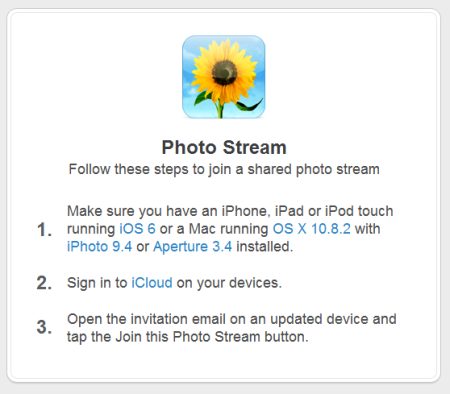Click the 'Make sure you have an iPhone' line

pyautogui.click(x=230, y=211)
